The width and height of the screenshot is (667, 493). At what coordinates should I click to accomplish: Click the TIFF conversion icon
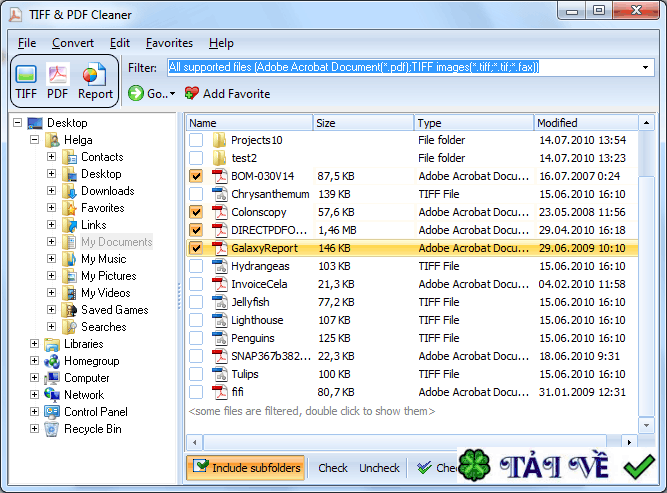point(26,74)
